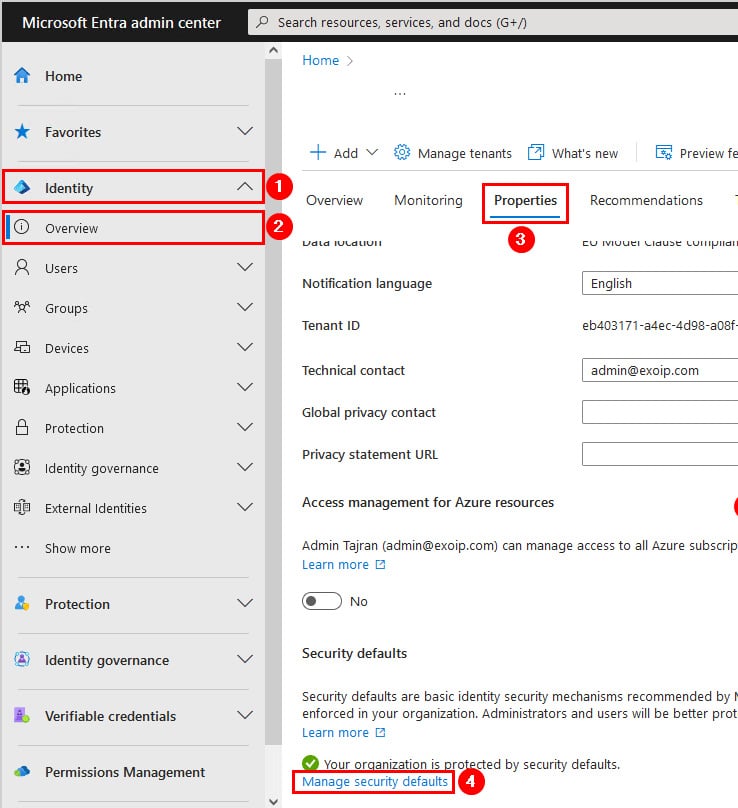Click the Technical contact input field
The height and width of the screenshot is (808, 738).
[x=660, y=370]
